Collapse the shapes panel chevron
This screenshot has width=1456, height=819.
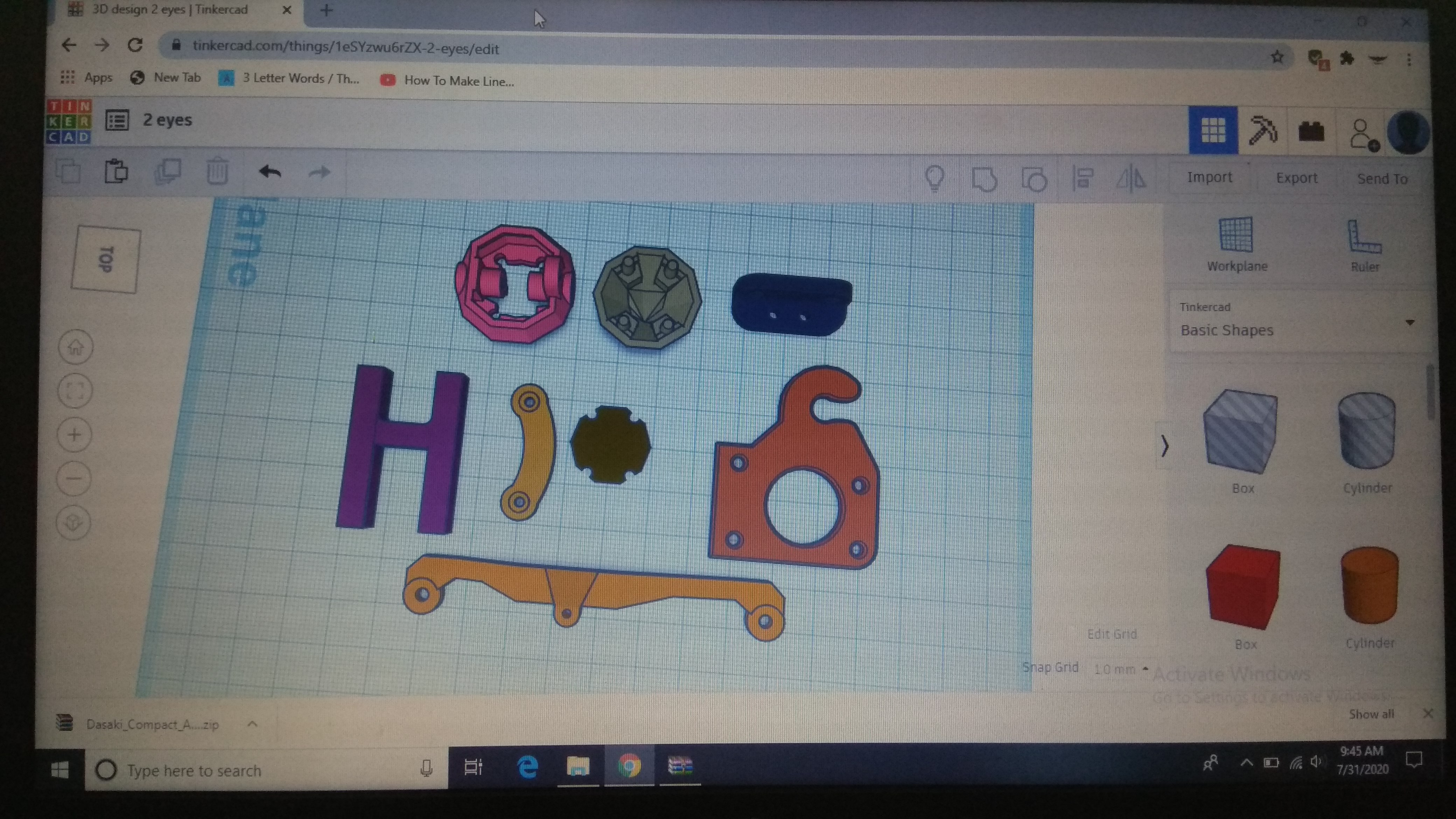[1164, 446]
